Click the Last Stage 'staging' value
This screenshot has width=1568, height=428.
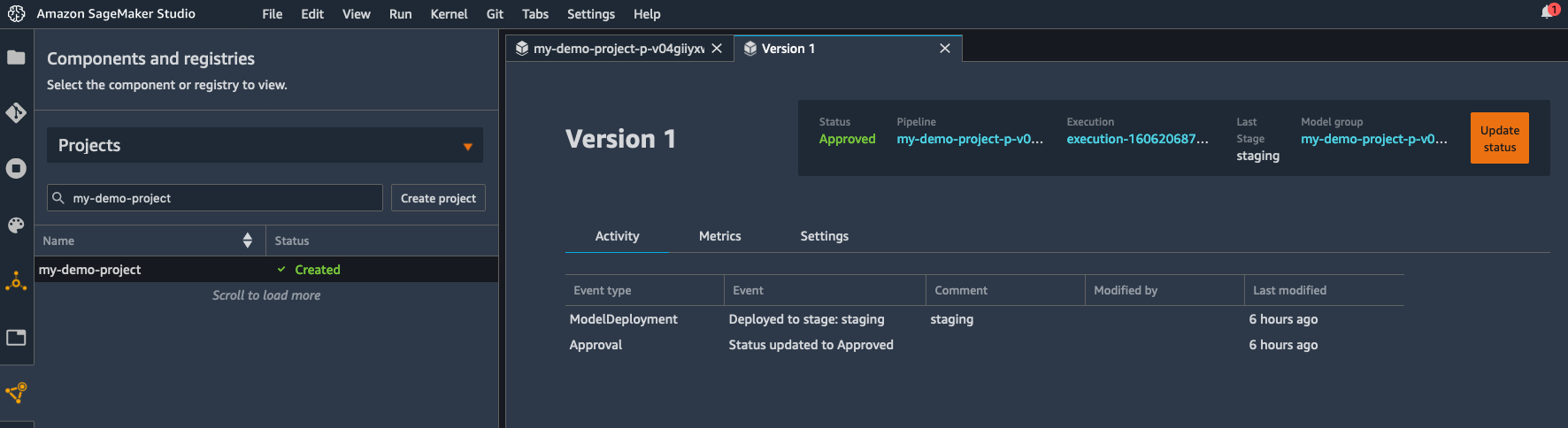click(x=1258, y=156)
